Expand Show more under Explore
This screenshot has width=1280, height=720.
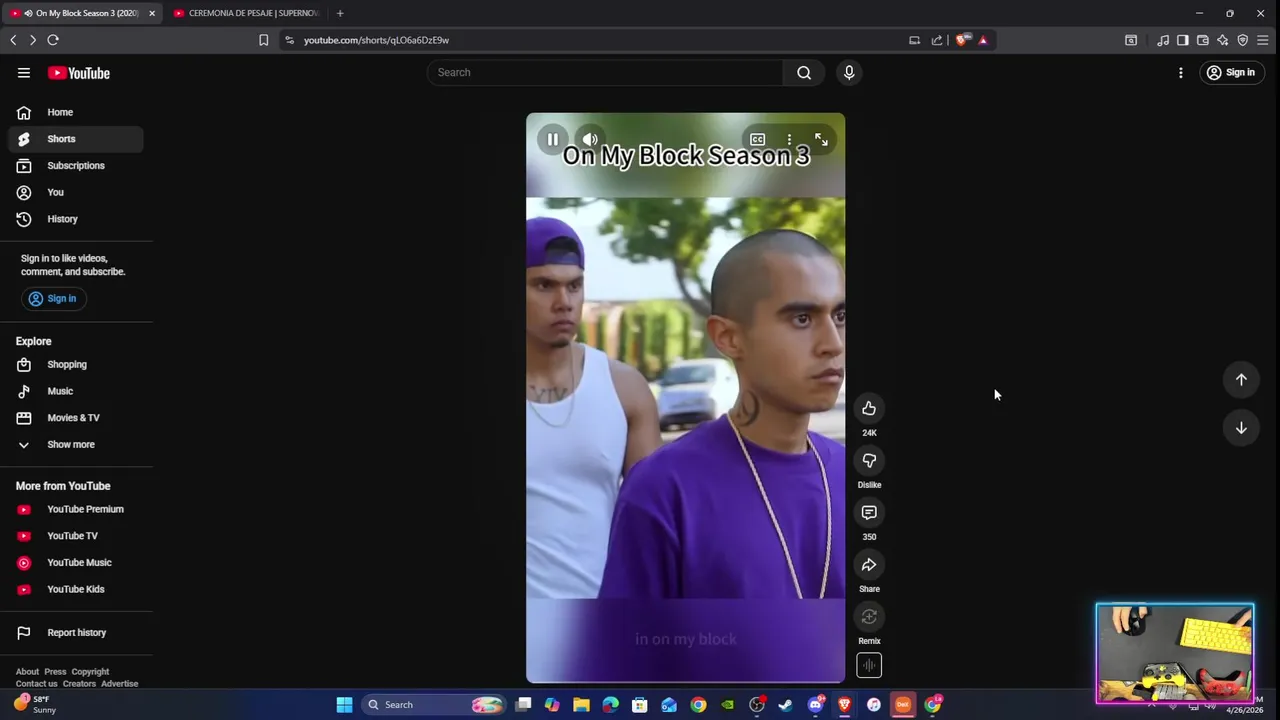76,444
